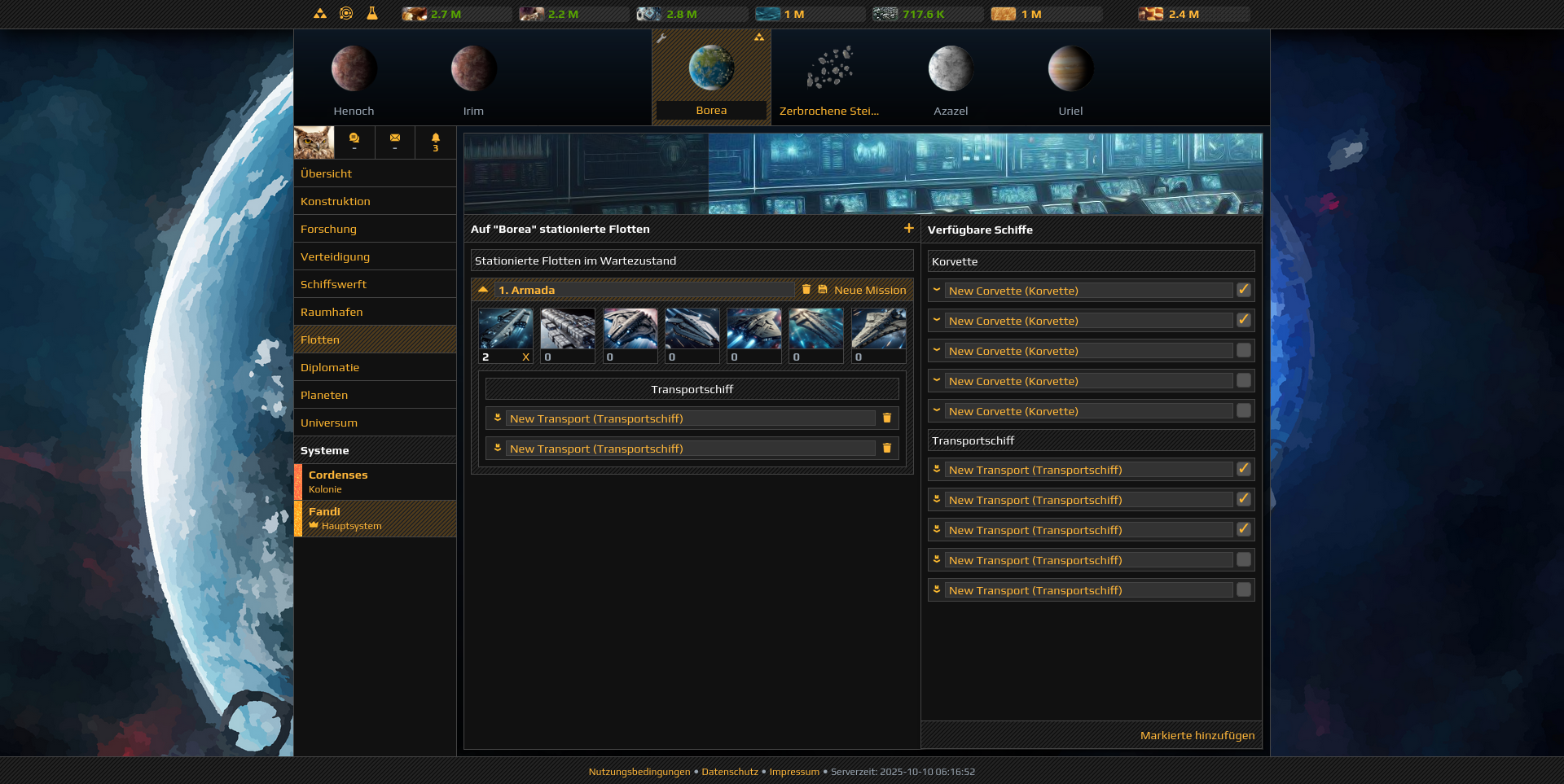Click the Neue Mission button

[x=872, y=290]
